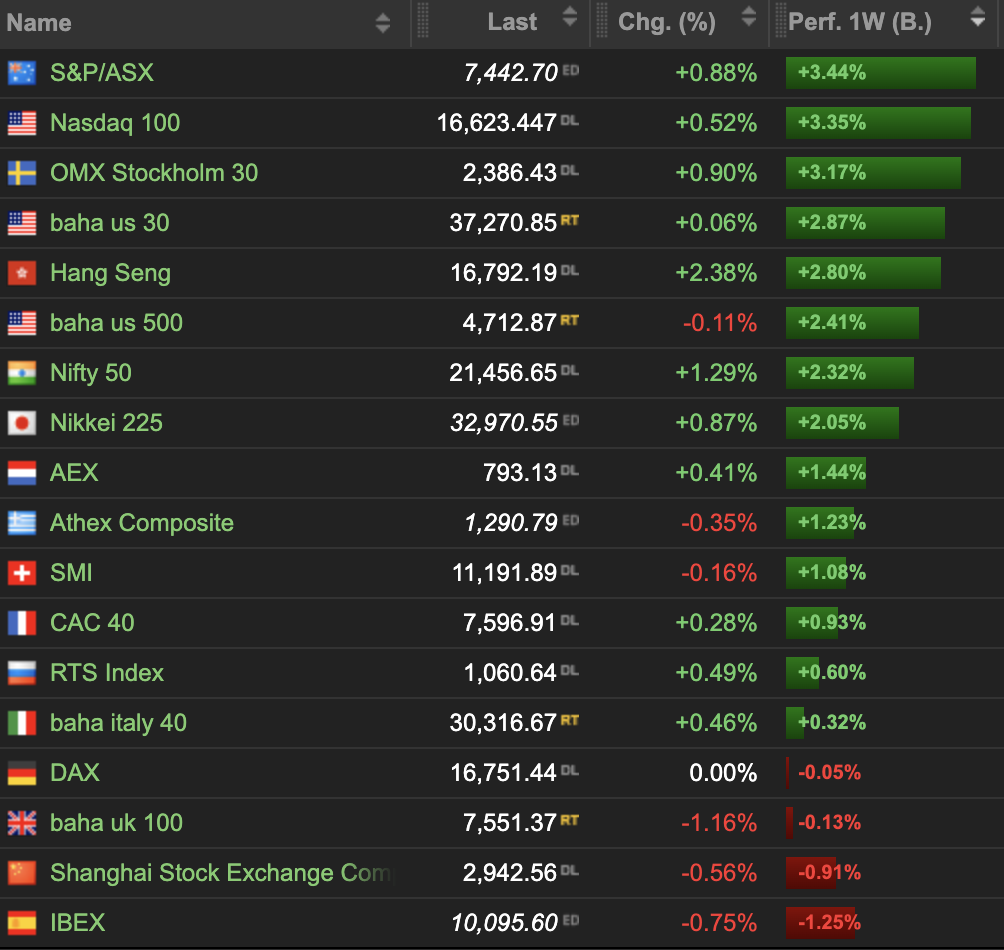Screen dimensions: 1004x950
Task: Click the +2.80% weekly performance bar
Action: (x=863, y=273)
